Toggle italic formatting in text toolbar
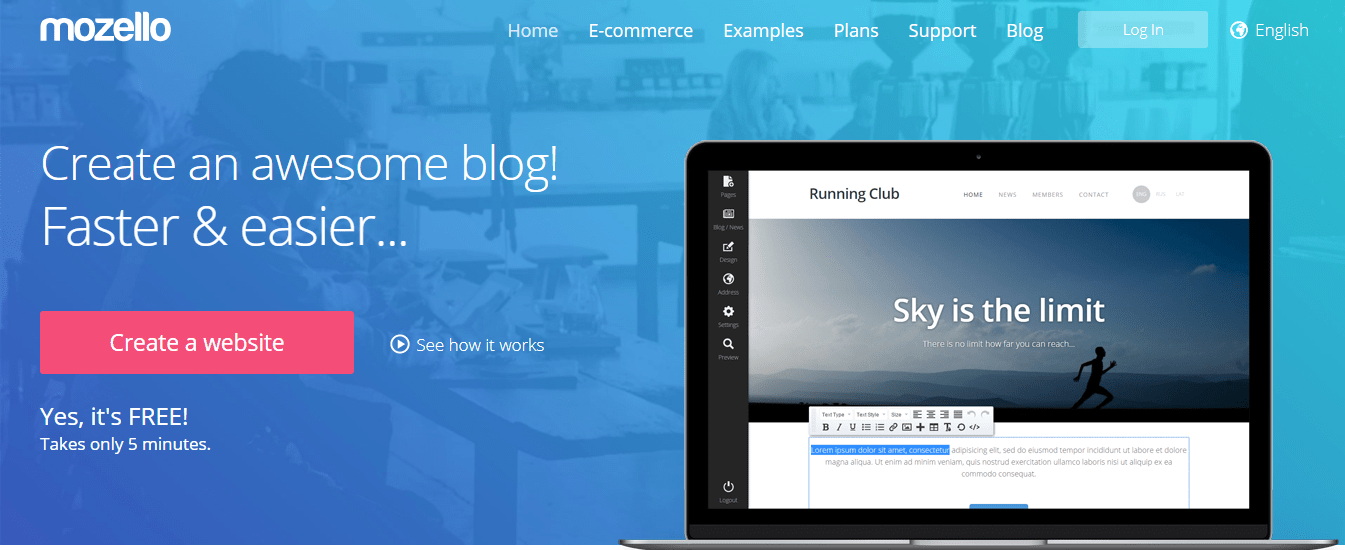1345x550 pixels. point(839,427)
